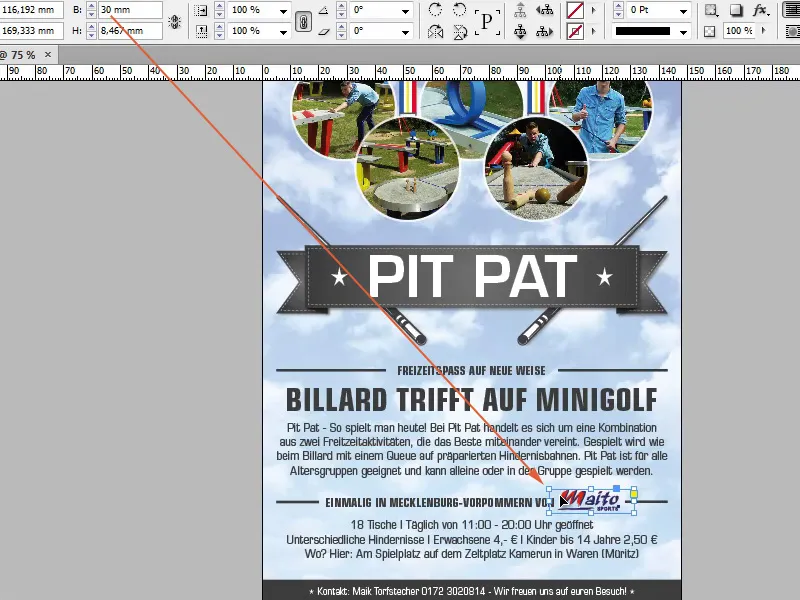Click the opacity checkerboard icon
This screenshot has width=800, height=600.
coord(710,32)
